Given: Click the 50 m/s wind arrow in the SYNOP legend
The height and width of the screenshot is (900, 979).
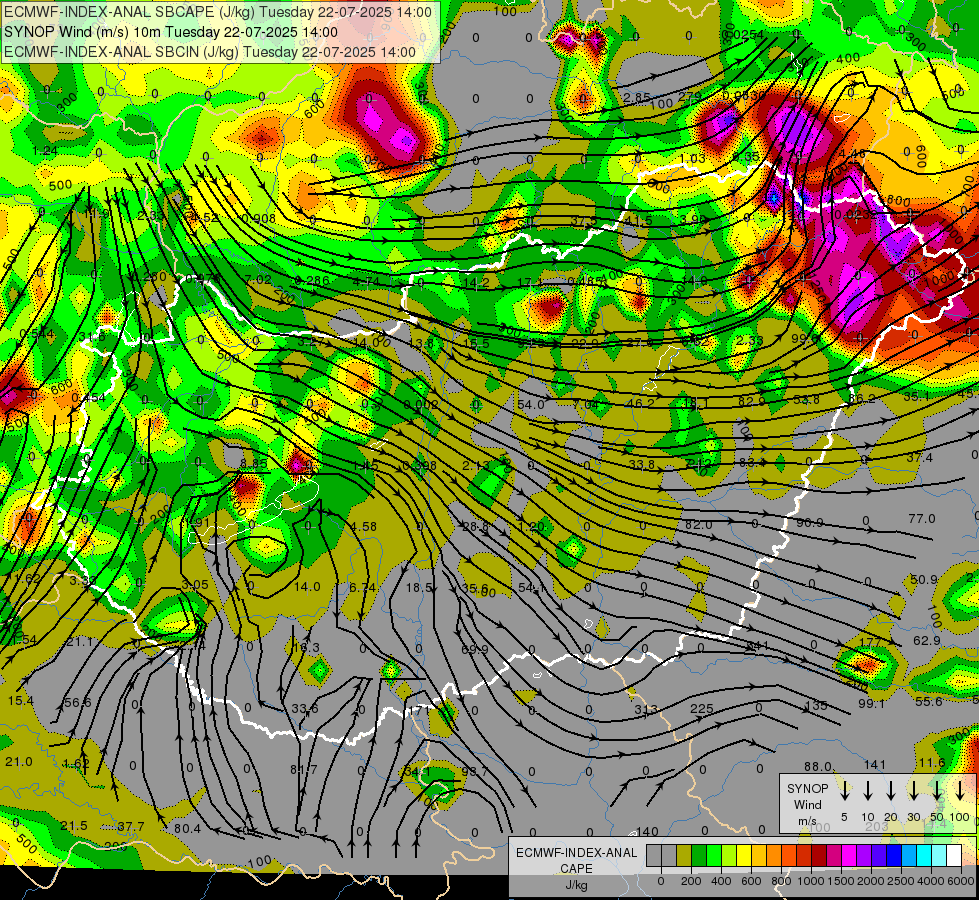Looking at the screenshot, I should click(x=937, y=791).
